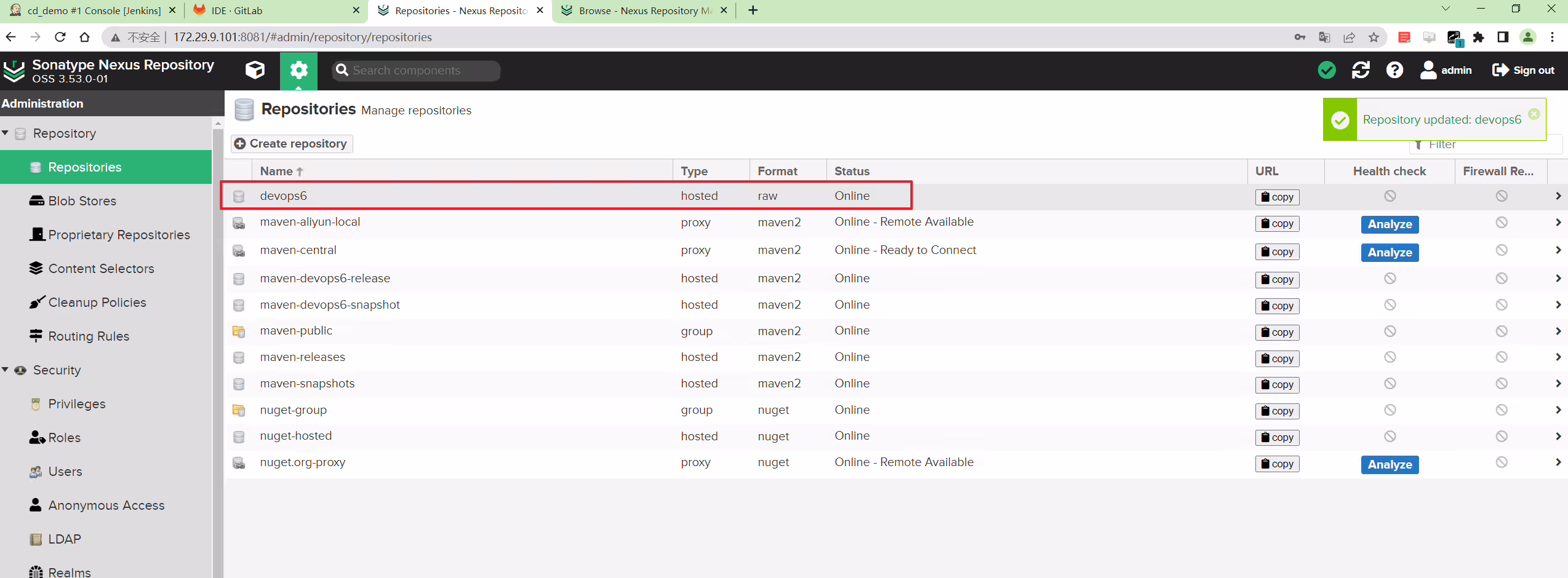The image size is (1568, 578).
Task: Open maven-public row details chevron
Action: pos(1558,331)
